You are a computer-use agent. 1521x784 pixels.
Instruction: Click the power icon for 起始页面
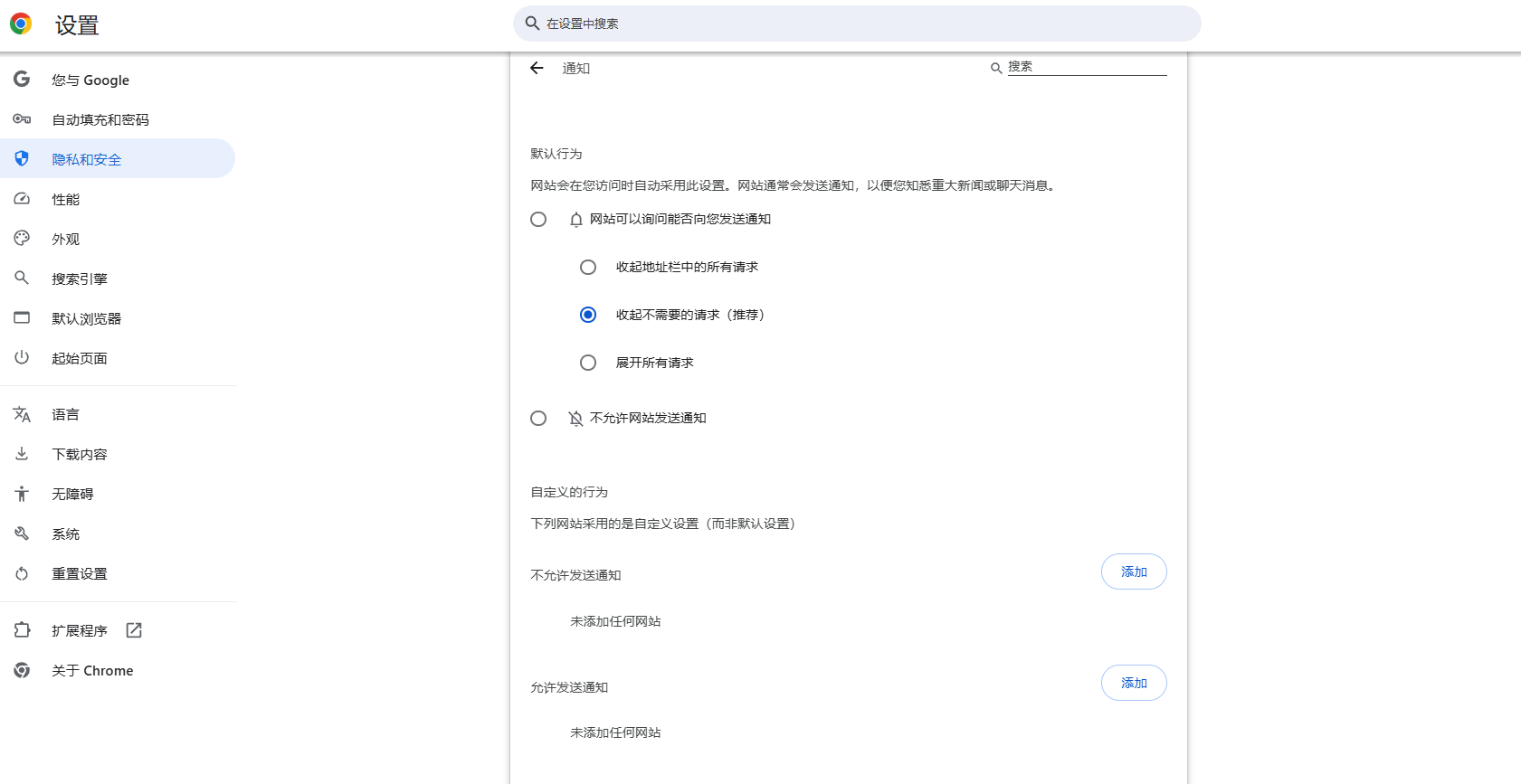pos(22,358)
